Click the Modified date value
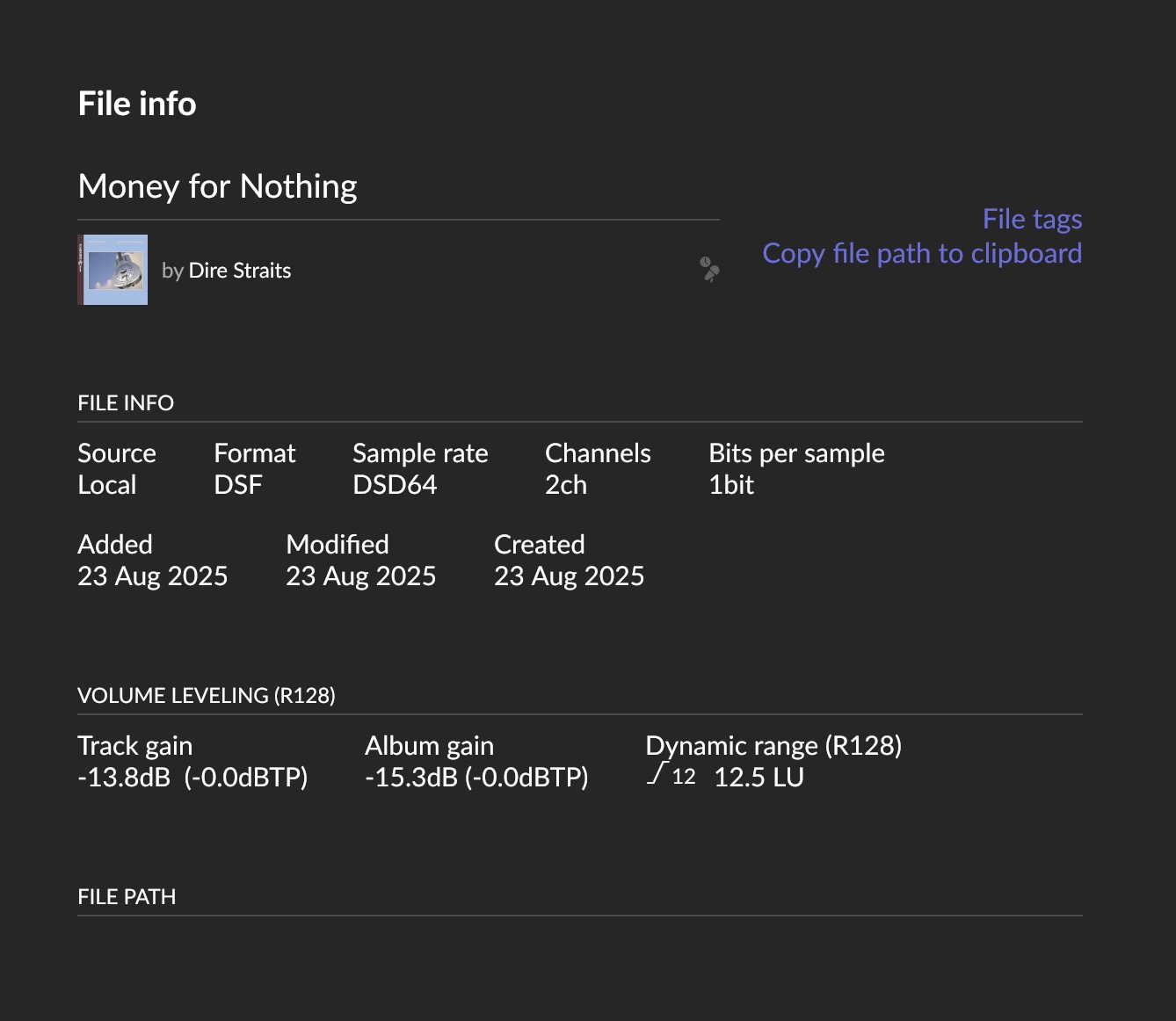 coord(360,576)
